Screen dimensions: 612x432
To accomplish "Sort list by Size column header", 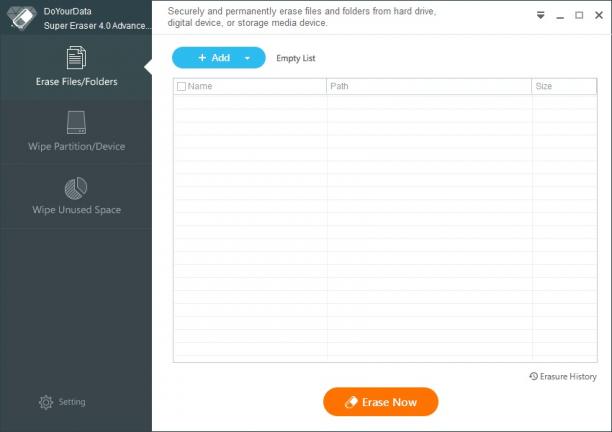I will (x=564, y=86).
